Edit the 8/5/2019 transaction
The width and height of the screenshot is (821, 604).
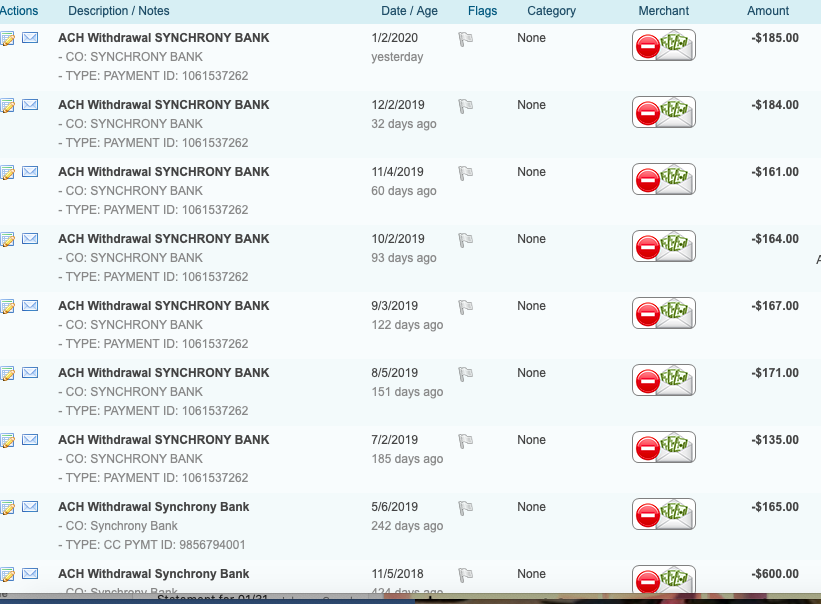click(7, 373)
